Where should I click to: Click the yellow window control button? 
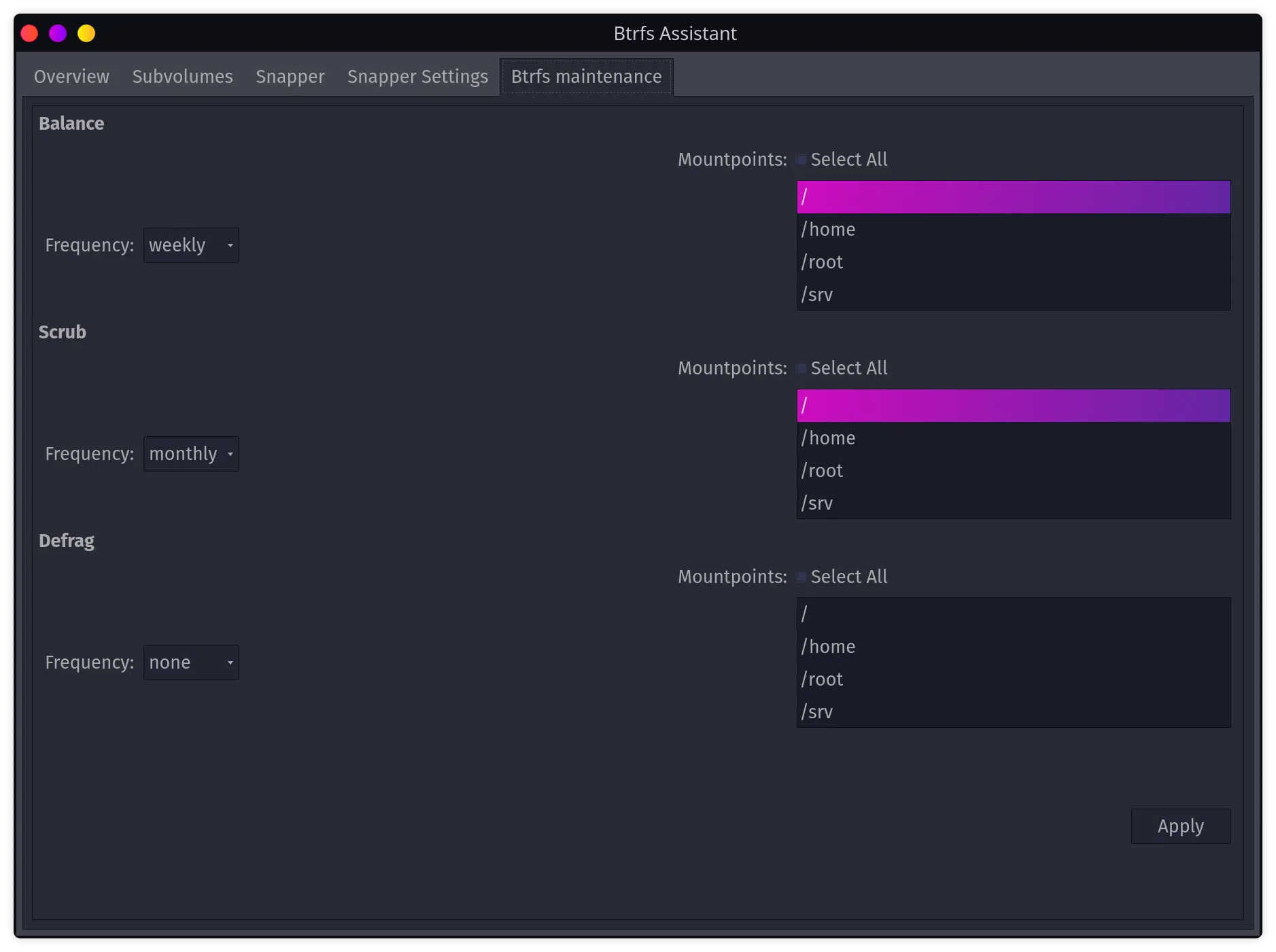86,33
